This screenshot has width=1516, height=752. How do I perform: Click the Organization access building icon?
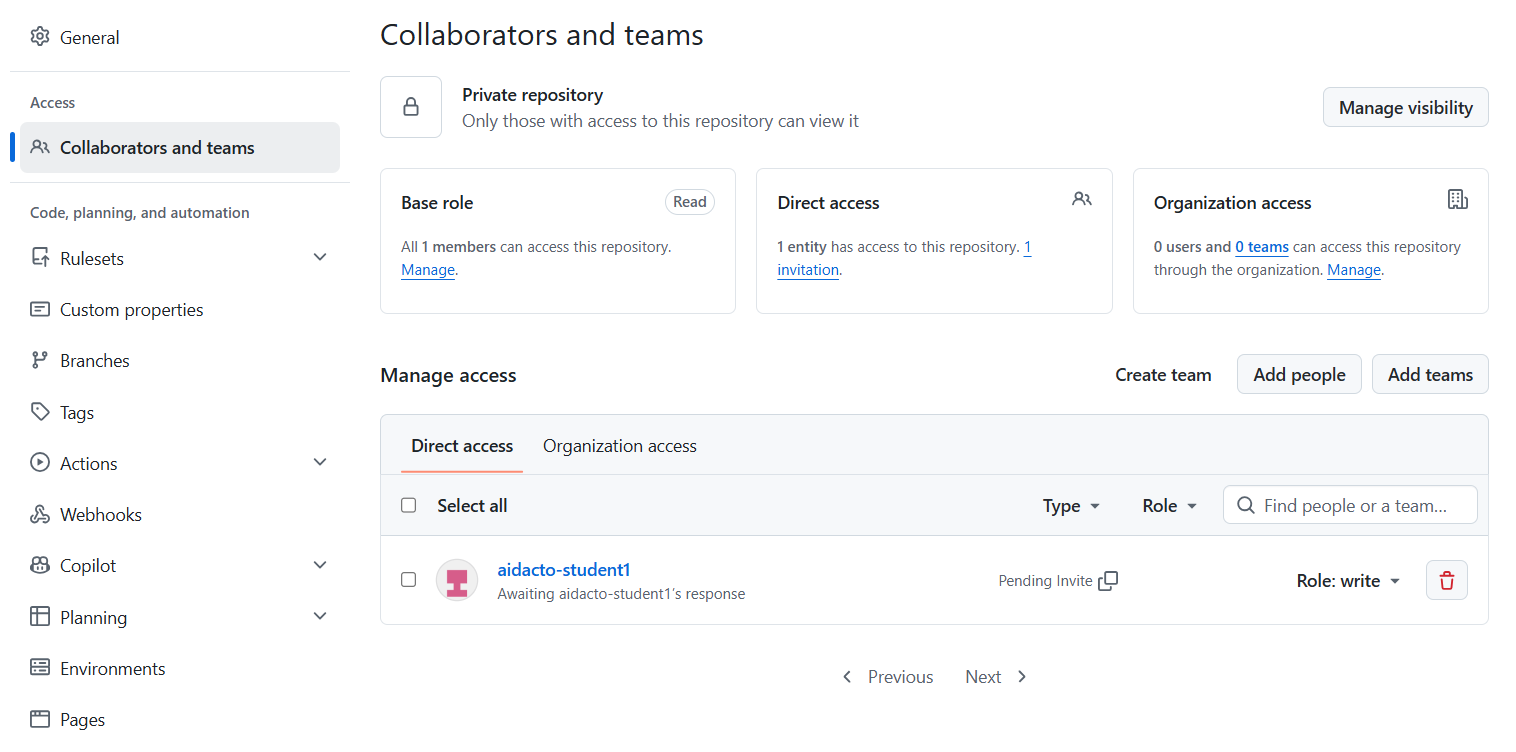(1458, 199)
